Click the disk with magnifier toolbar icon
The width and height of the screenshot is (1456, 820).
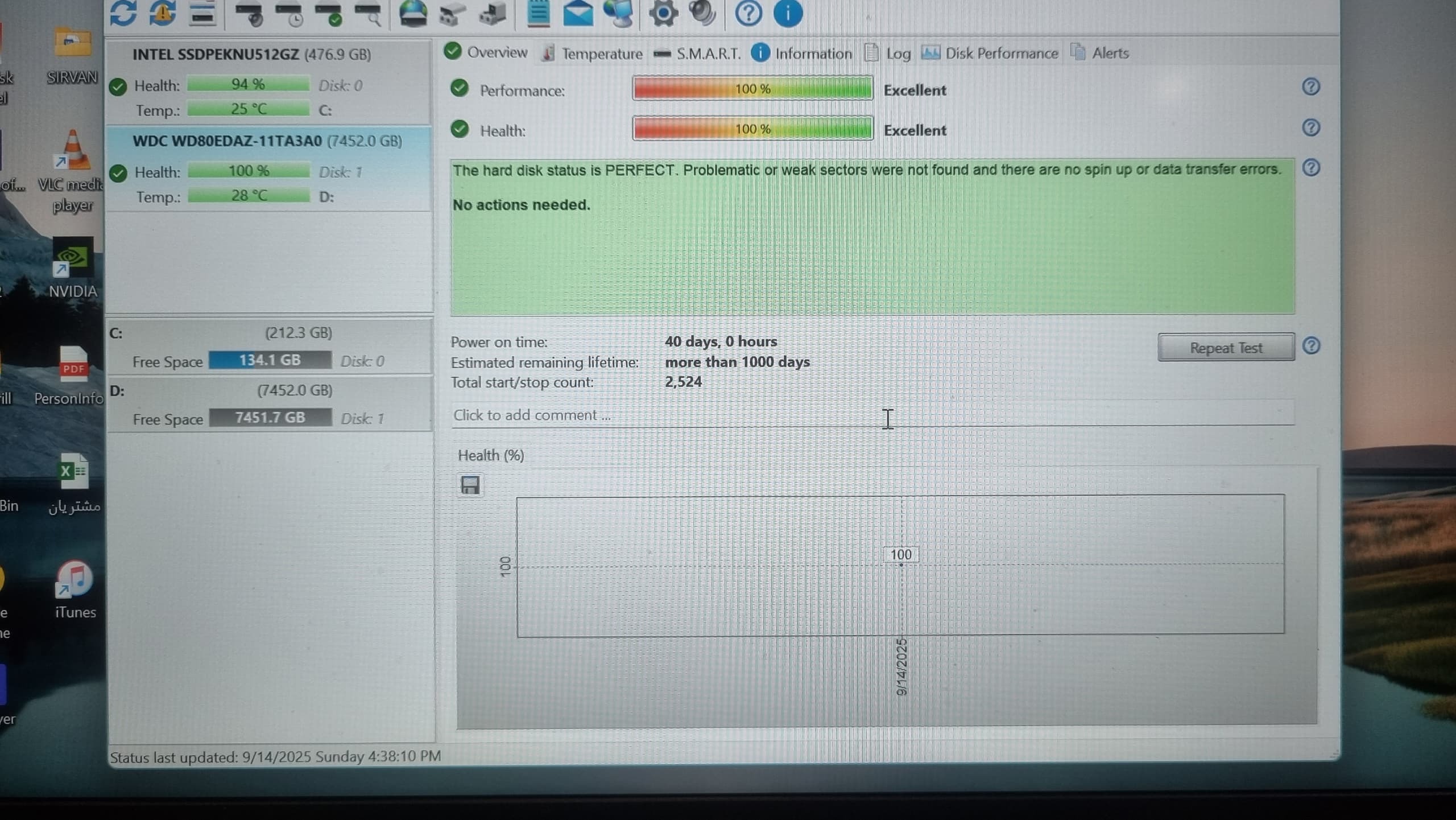(x=369, y=15)
